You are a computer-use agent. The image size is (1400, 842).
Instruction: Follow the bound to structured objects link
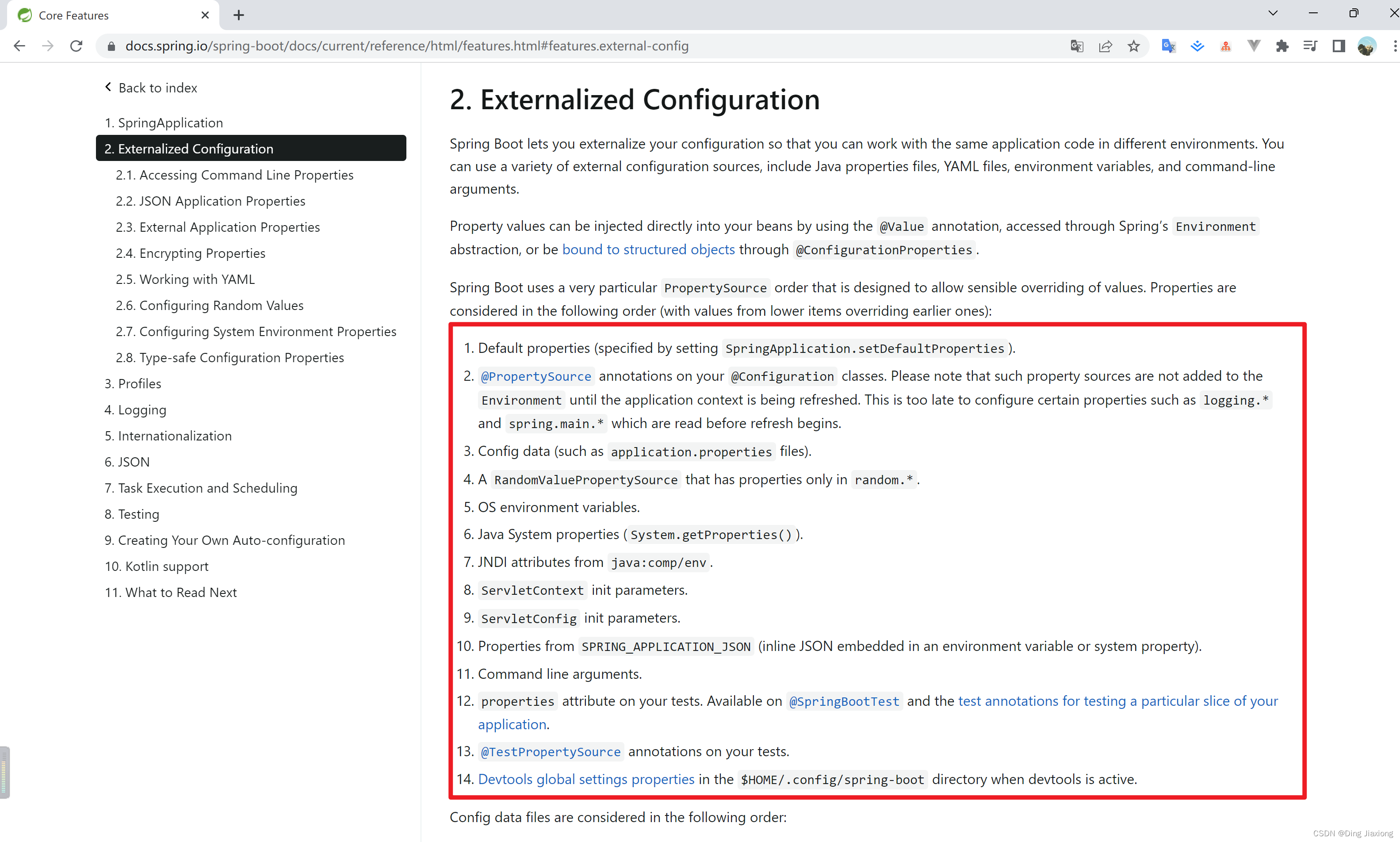pyautogui.click(x=648, y=250)
